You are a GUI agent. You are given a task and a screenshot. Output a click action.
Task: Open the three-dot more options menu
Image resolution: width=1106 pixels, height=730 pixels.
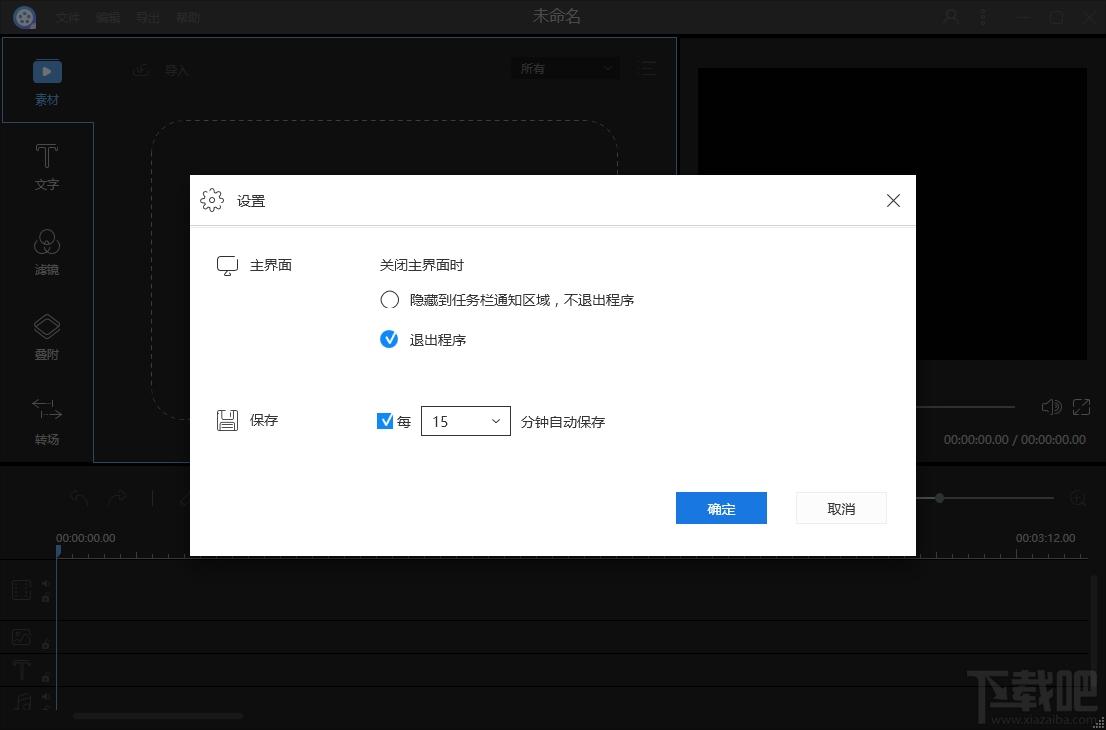pyautogui.click(x=983, y=17)
